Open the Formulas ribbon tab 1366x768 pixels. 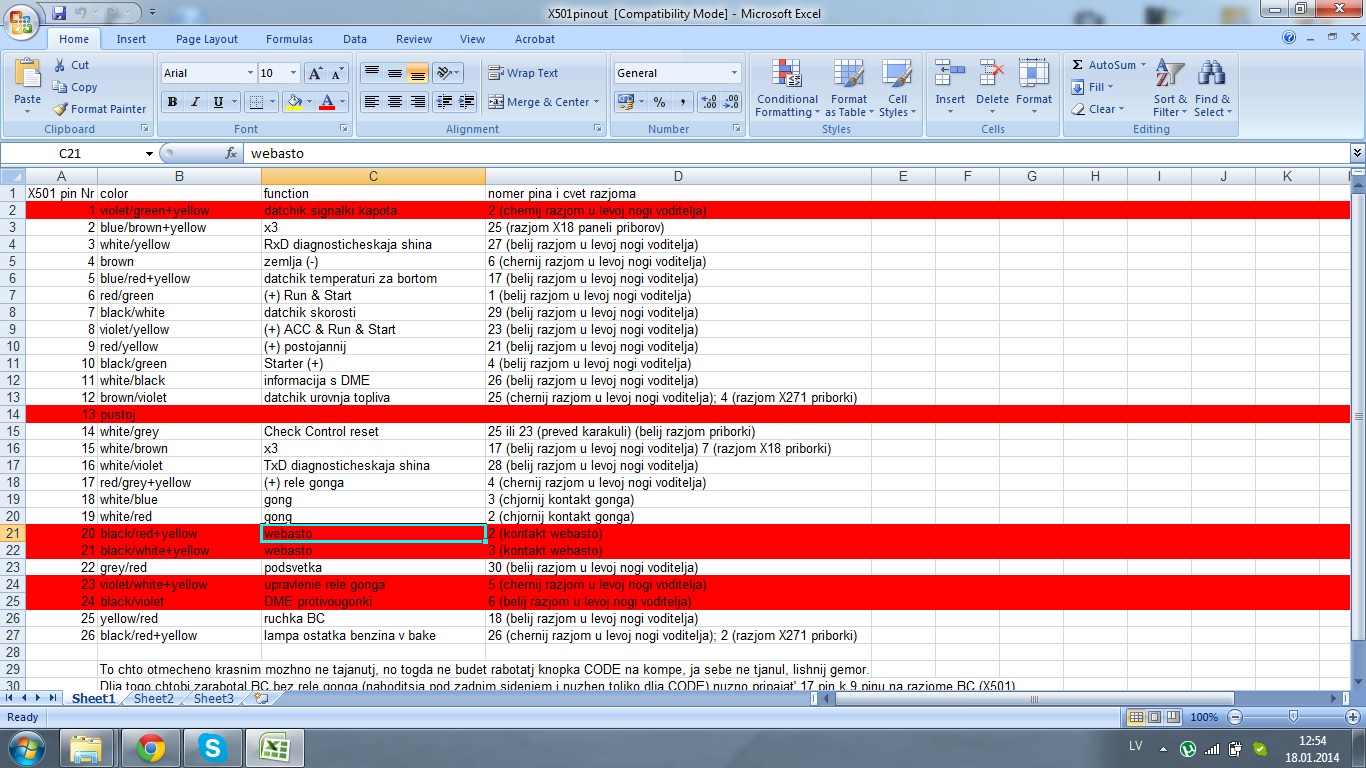click(289, 39)
